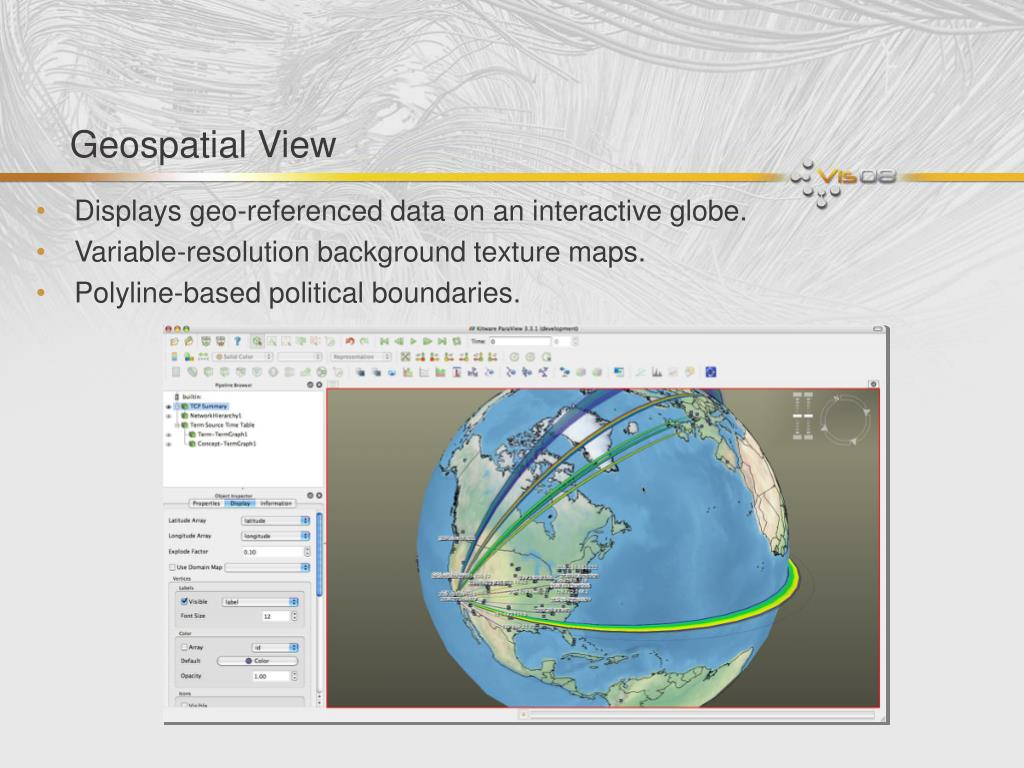Click the Explode Factor input field
The width and height of the screenshot is (1024, 768).
(272, 552)
